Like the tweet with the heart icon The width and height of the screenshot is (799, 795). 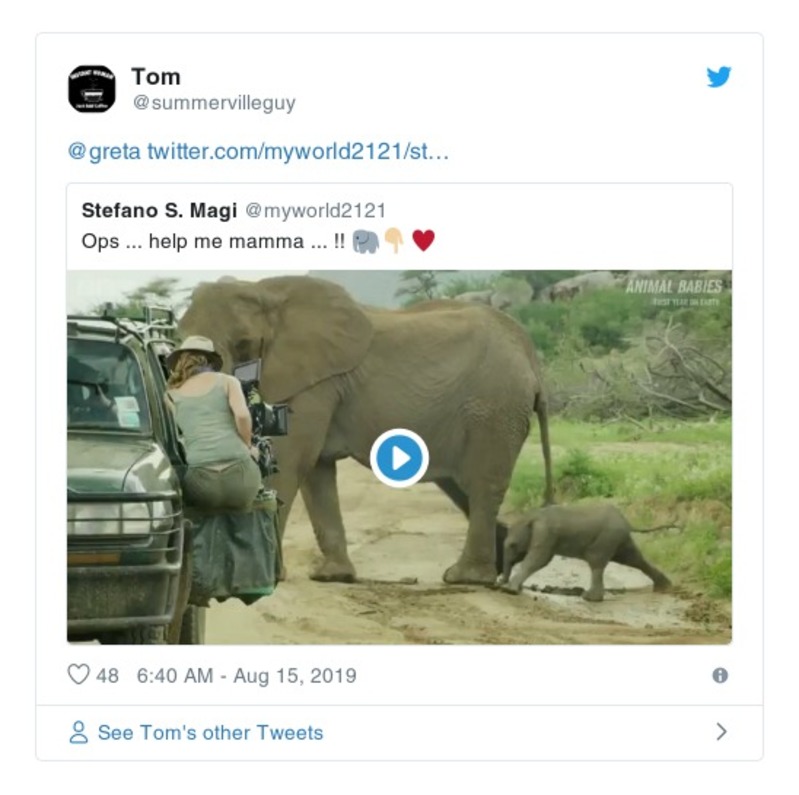click(79, 675)
